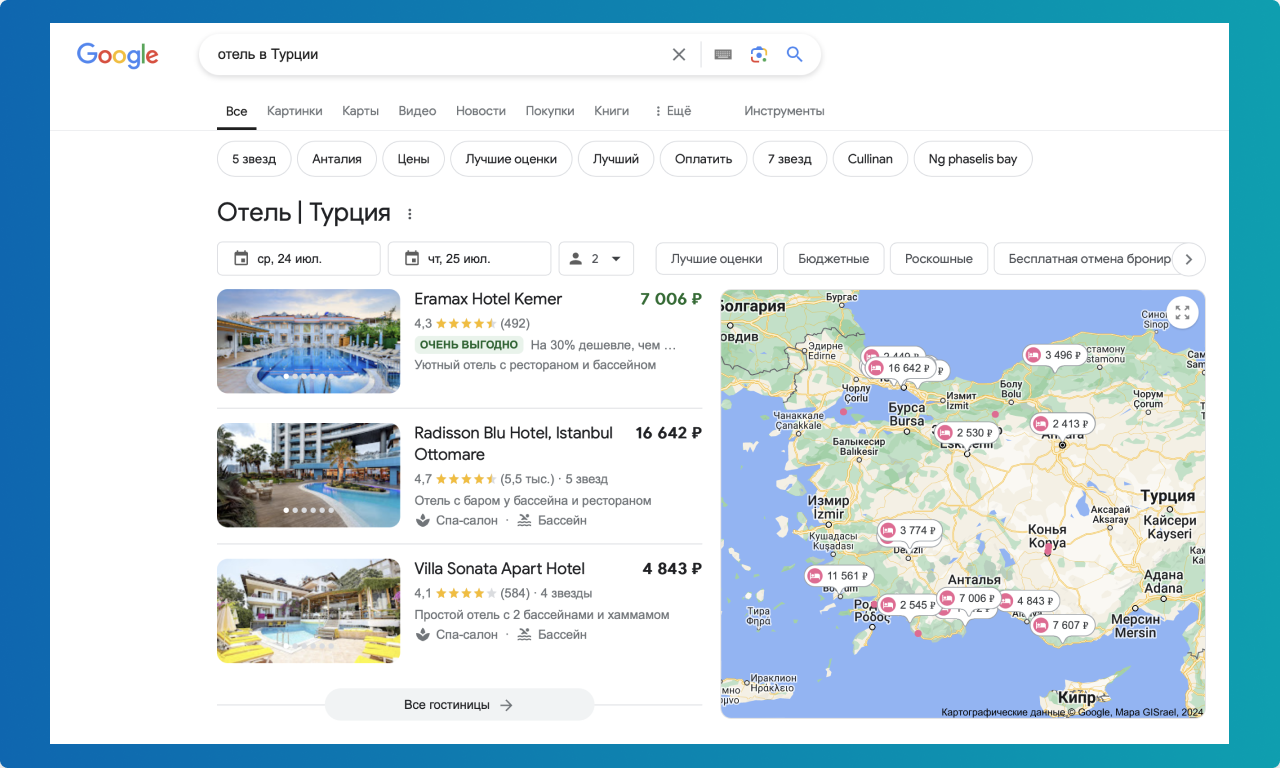1280x768 pixels.
Task: Open the guest count dropdown
Action: [x=596, y=258]
